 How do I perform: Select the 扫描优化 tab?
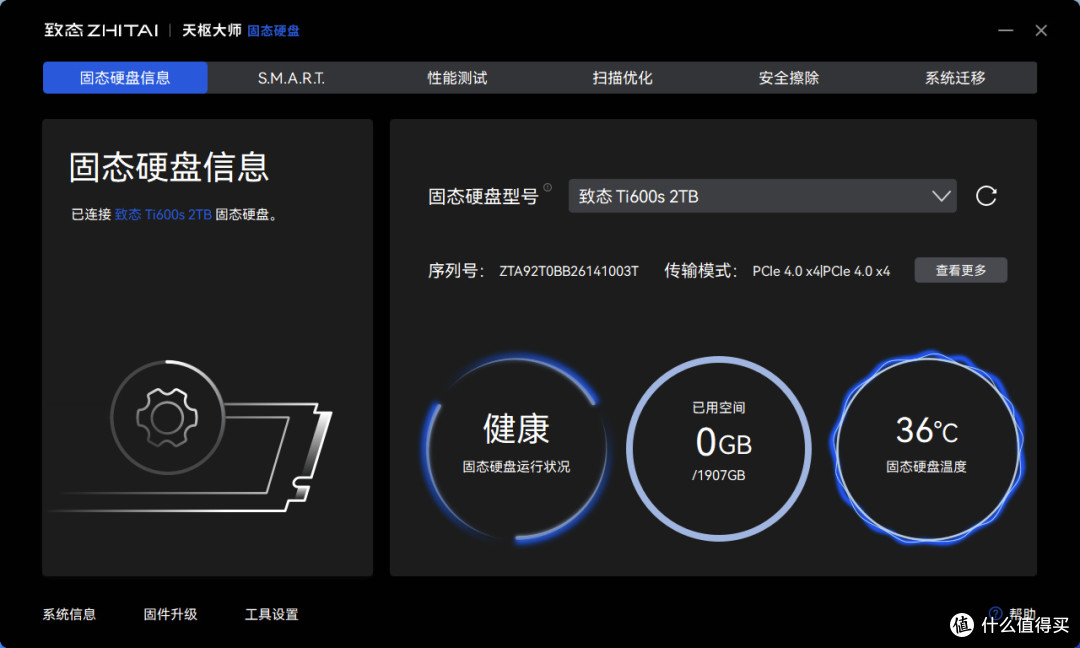(623, 78)
